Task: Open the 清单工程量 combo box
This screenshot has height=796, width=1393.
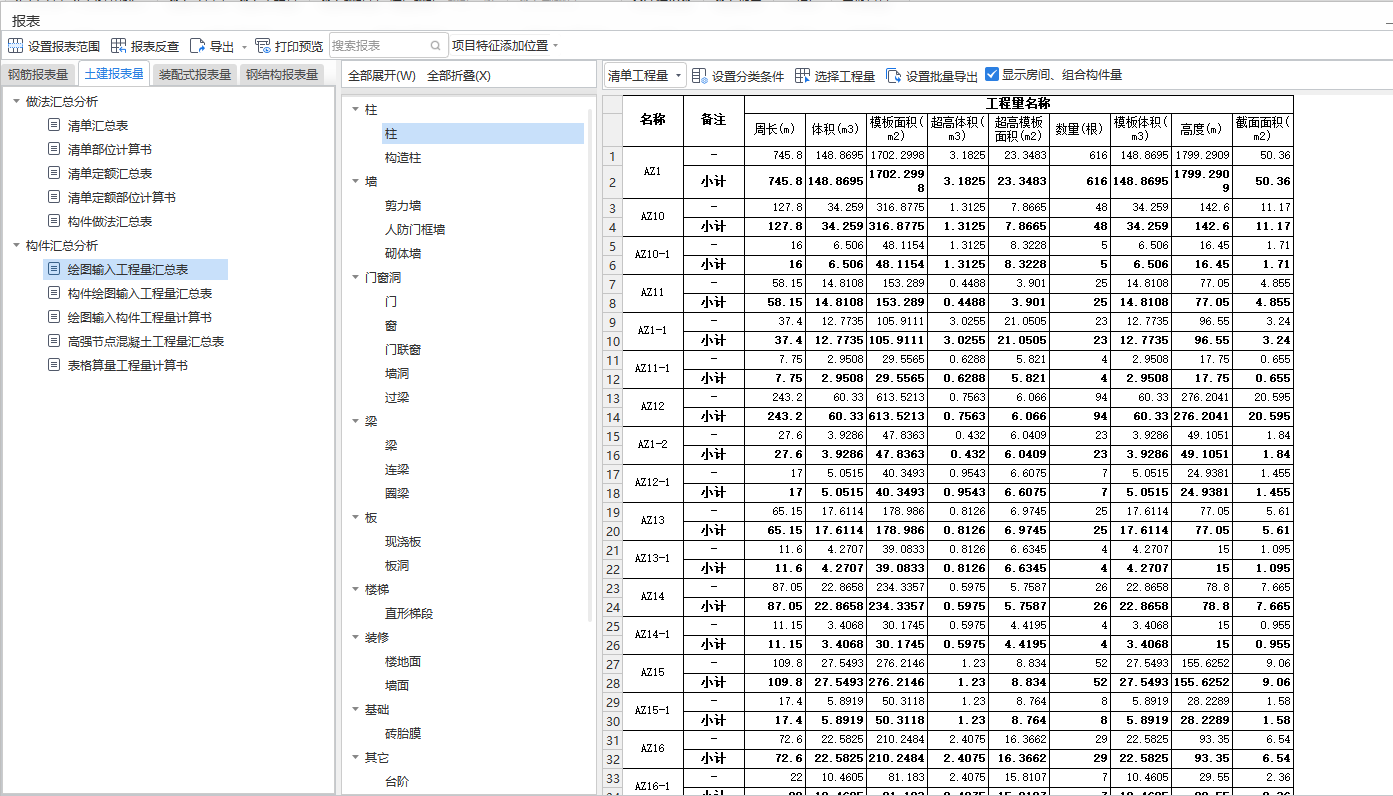Action: click(645, 76)
